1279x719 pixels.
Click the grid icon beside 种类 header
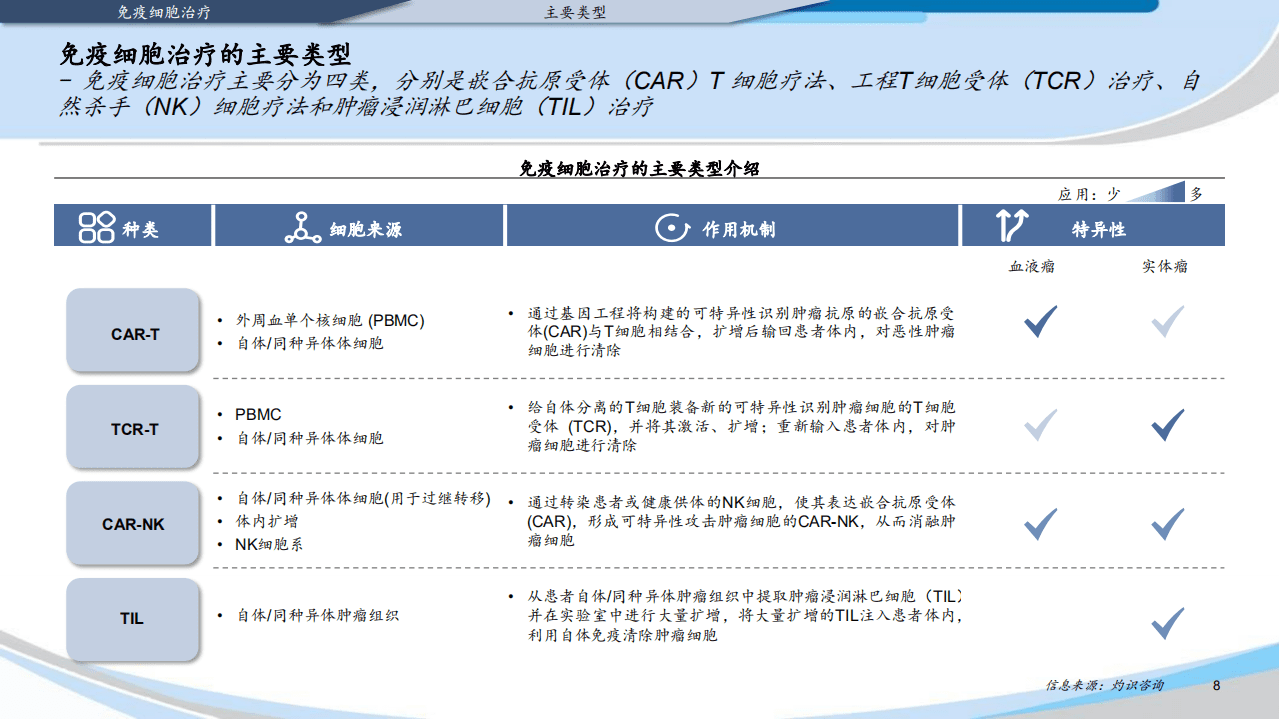coord(95,225)
